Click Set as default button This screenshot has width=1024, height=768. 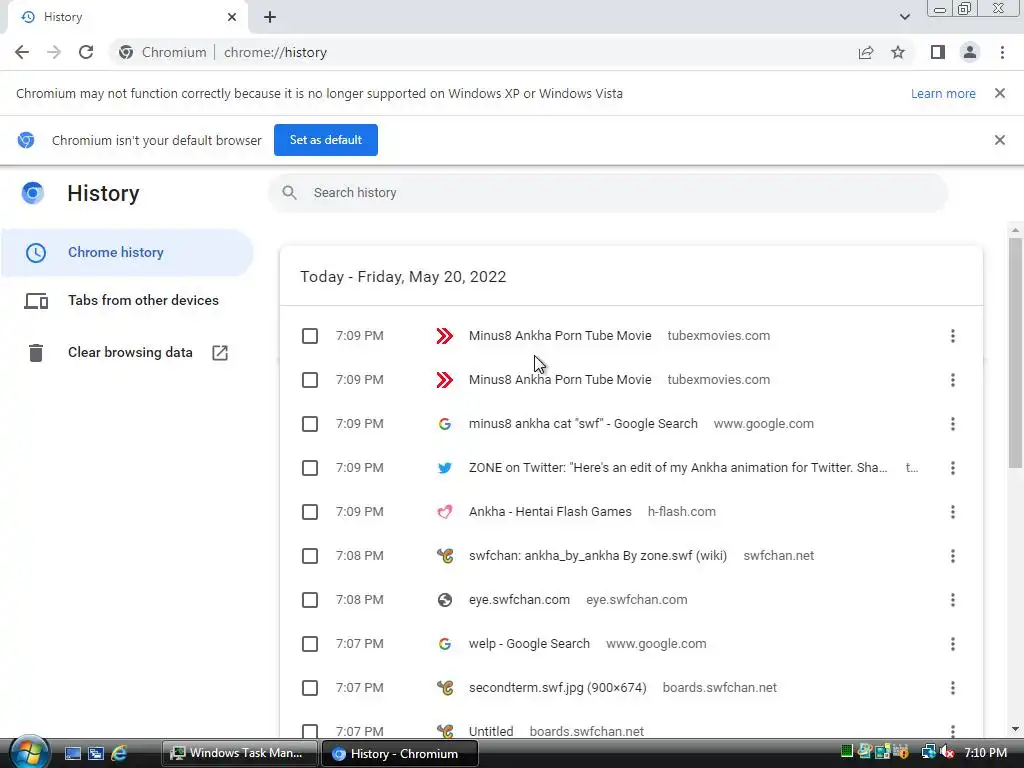[326, 140]
